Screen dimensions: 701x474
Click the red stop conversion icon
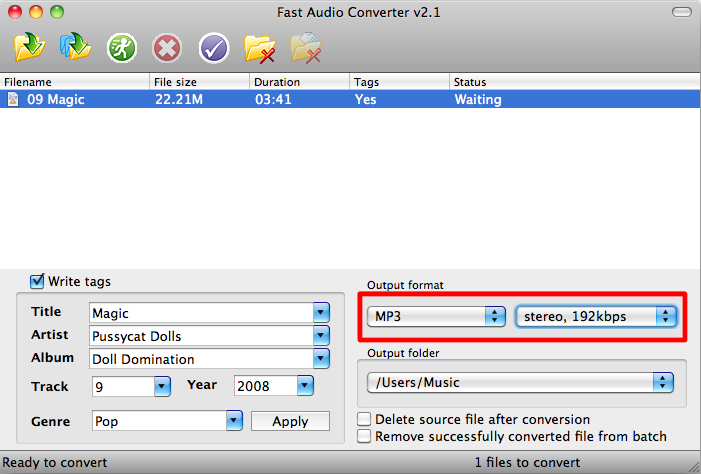pyautogui.click(x=167, y=48)
